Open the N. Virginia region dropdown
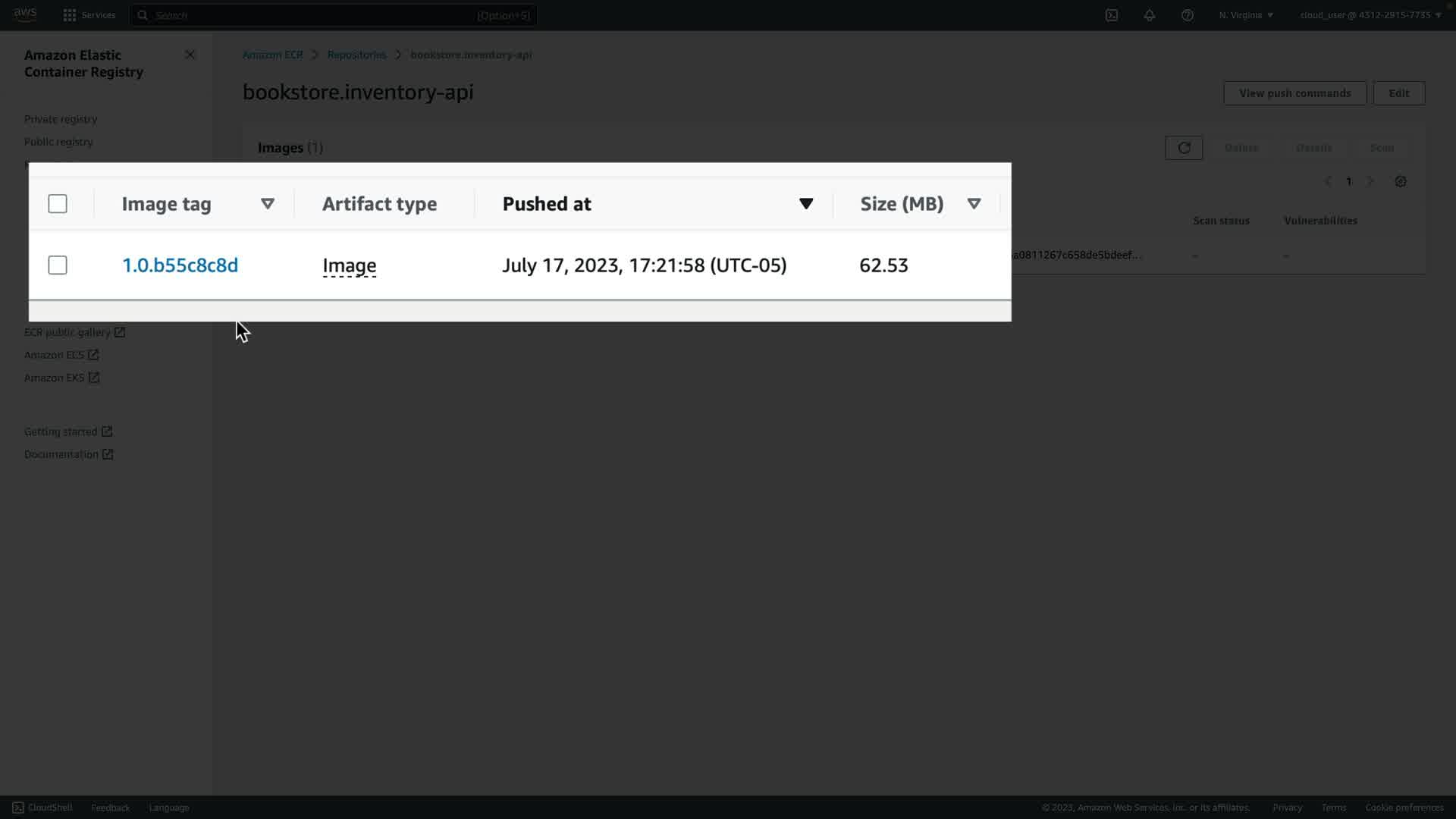 click(1246, 15)
